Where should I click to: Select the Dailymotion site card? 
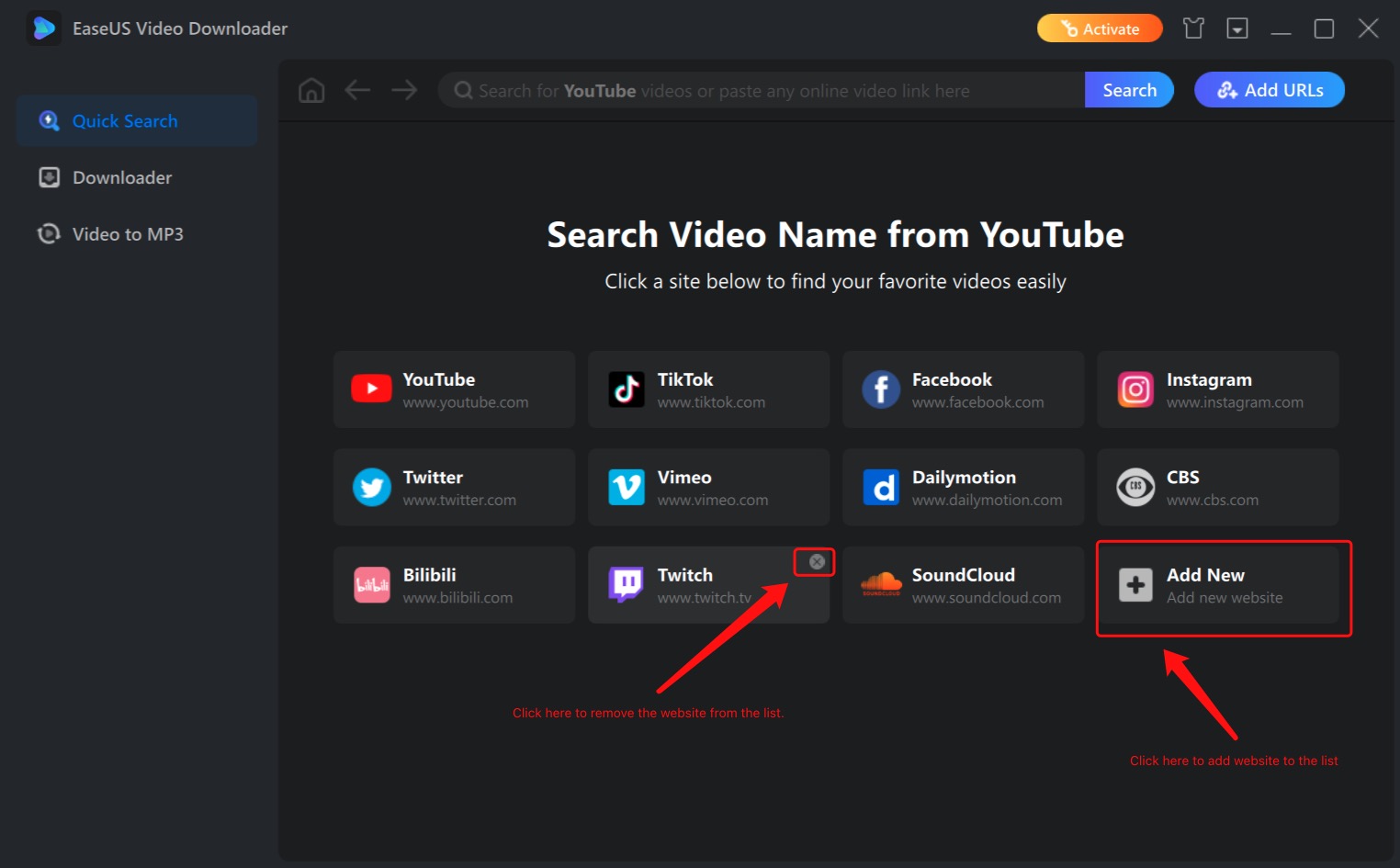[963, 487]
